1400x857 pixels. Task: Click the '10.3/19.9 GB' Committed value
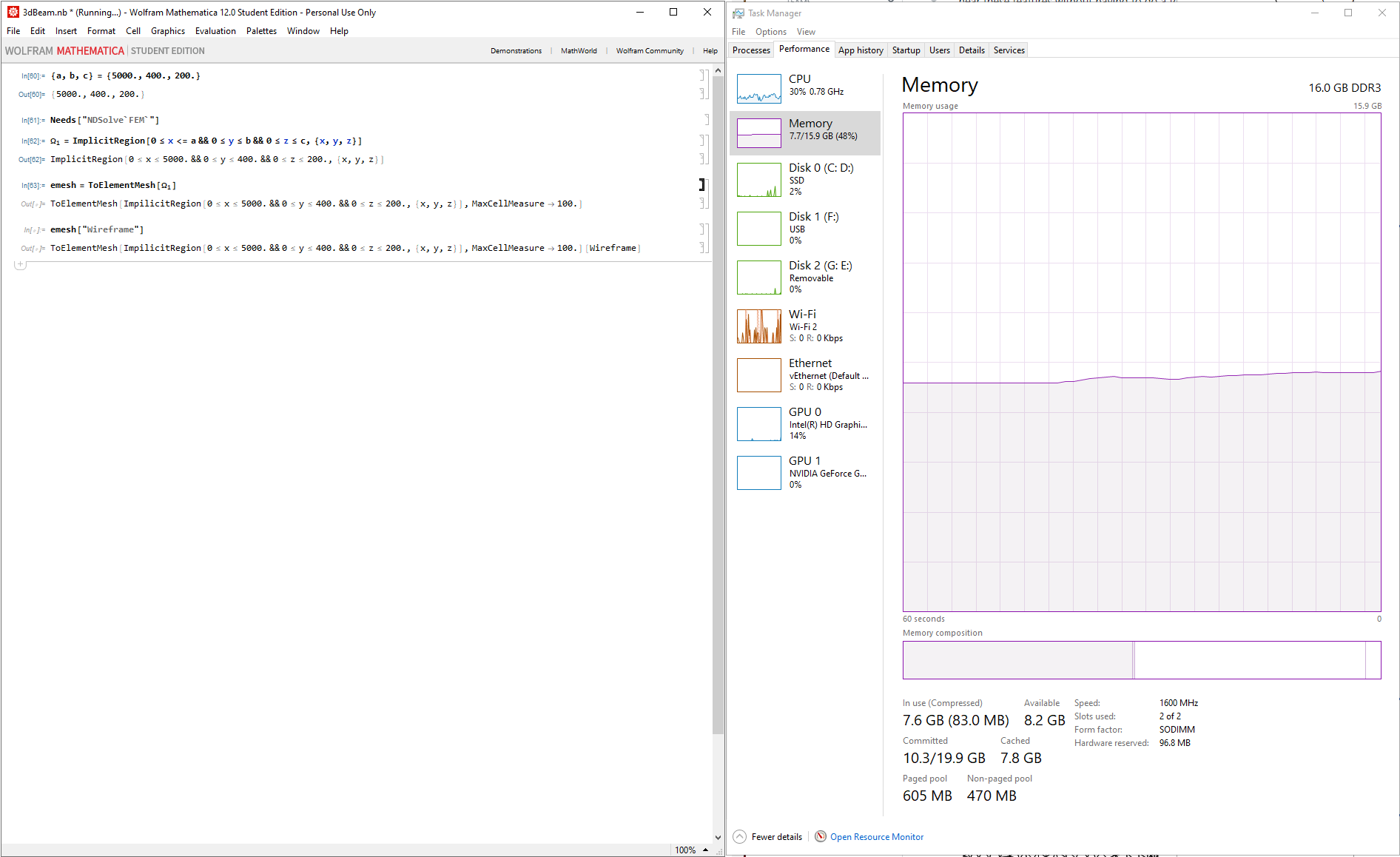[x=943, y=758]
